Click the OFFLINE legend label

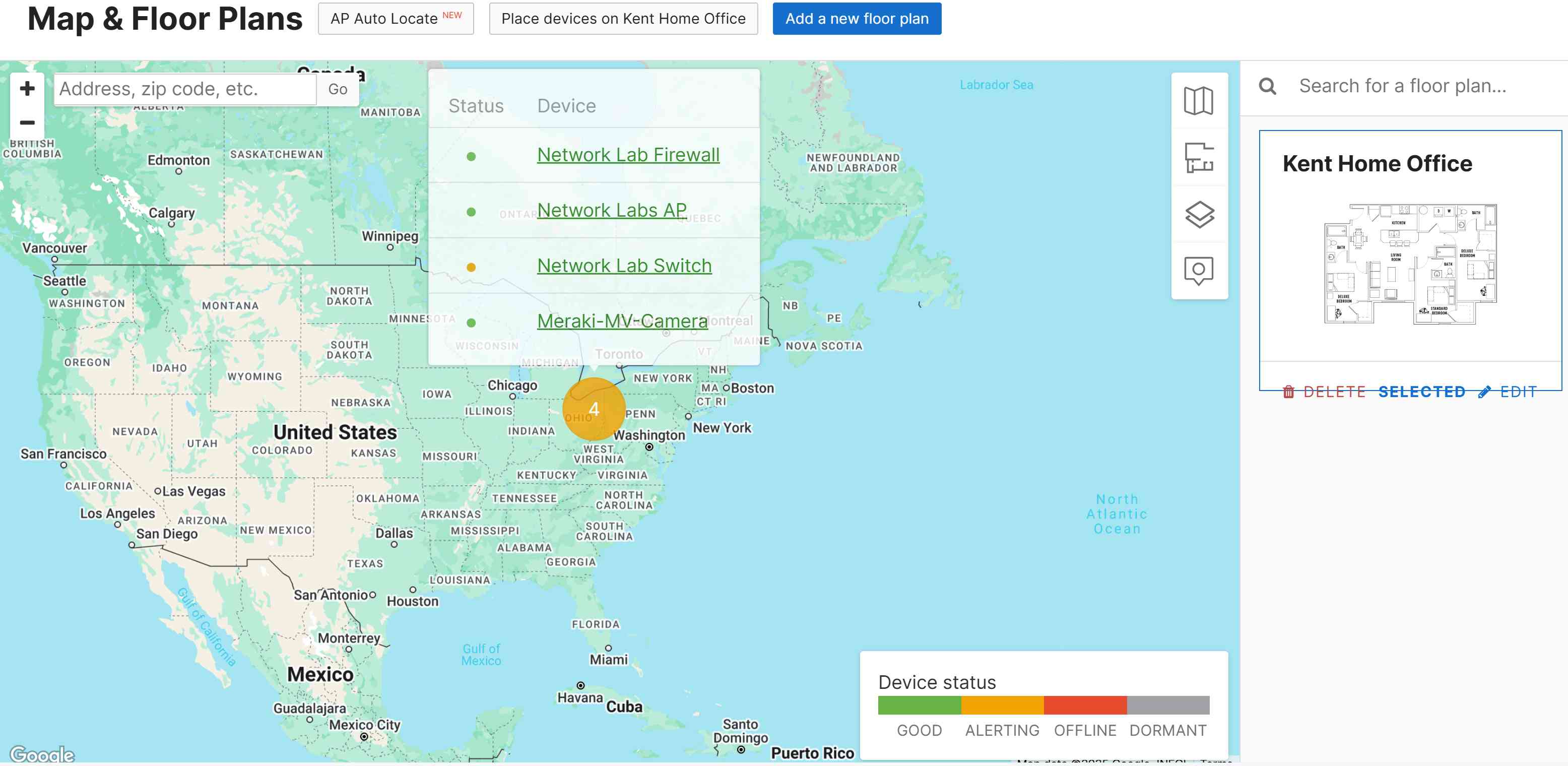point(1085,730)
